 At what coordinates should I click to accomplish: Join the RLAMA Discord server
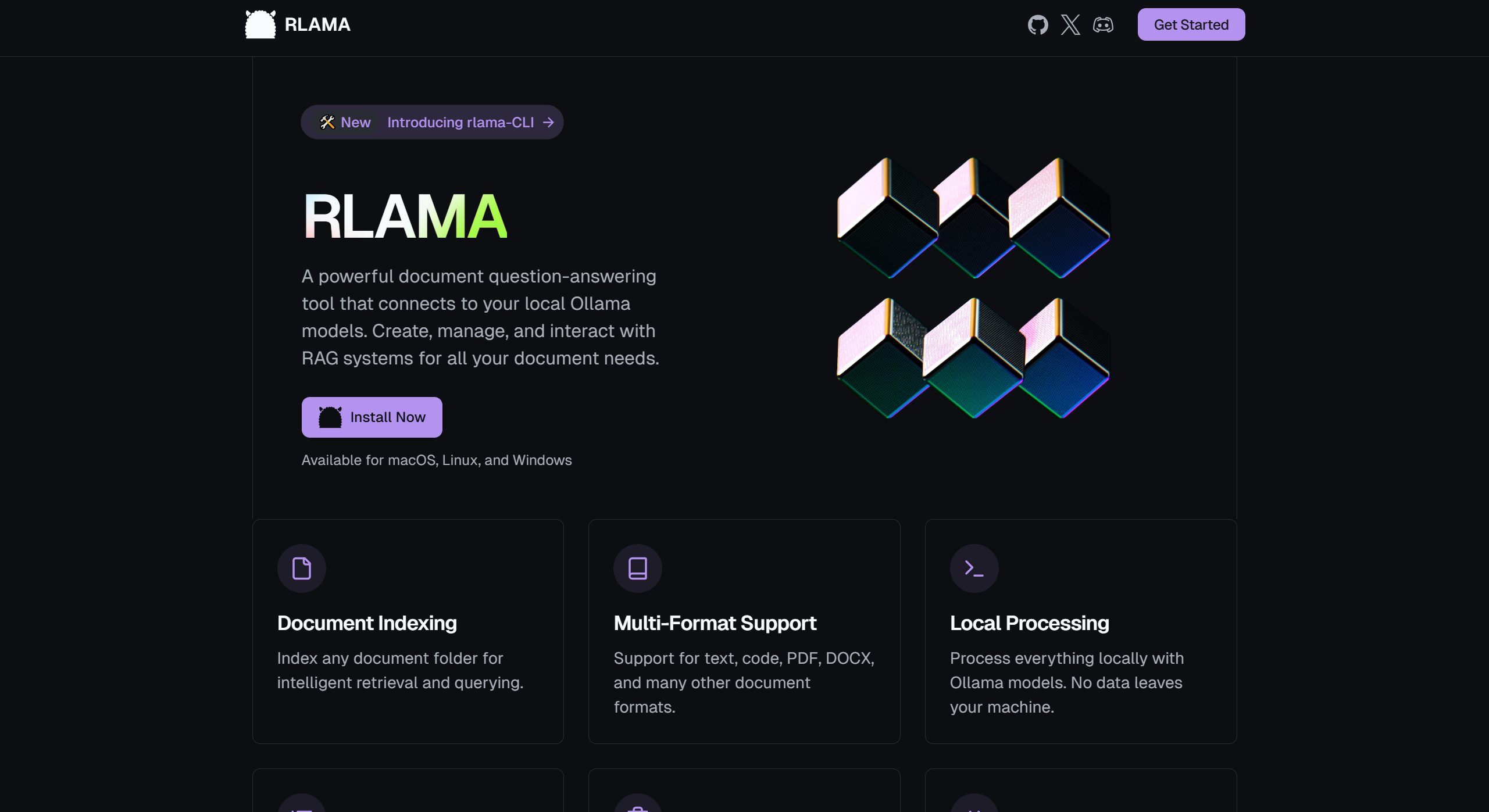(x=1104, y=24)
